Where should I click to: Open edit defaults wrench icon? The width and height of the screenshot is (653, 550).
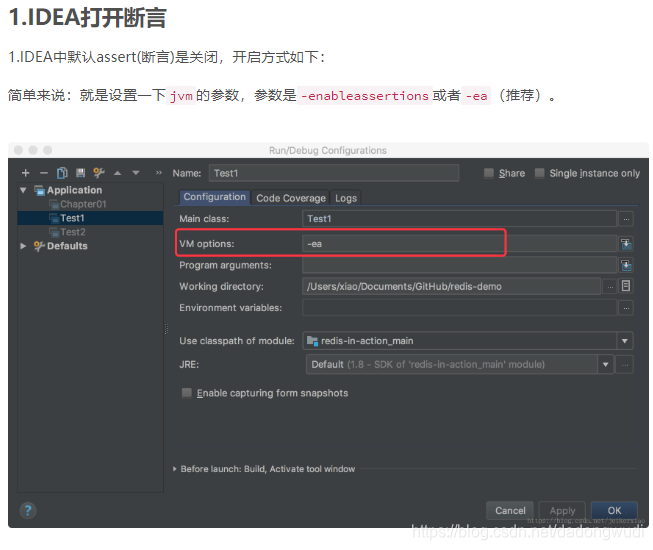click(x=99, y=173)
